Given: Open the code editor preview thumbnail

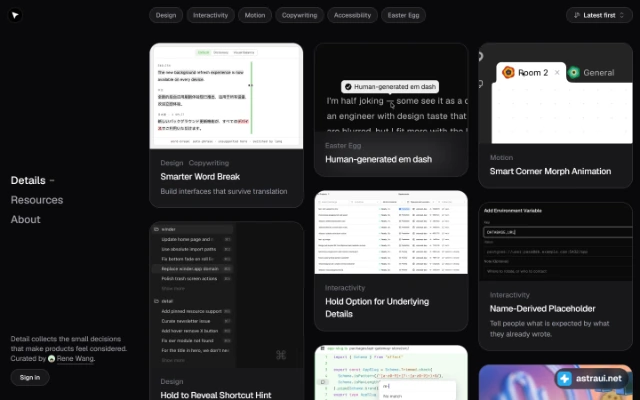Looking at the screenshot, I should tap(391, 373).
